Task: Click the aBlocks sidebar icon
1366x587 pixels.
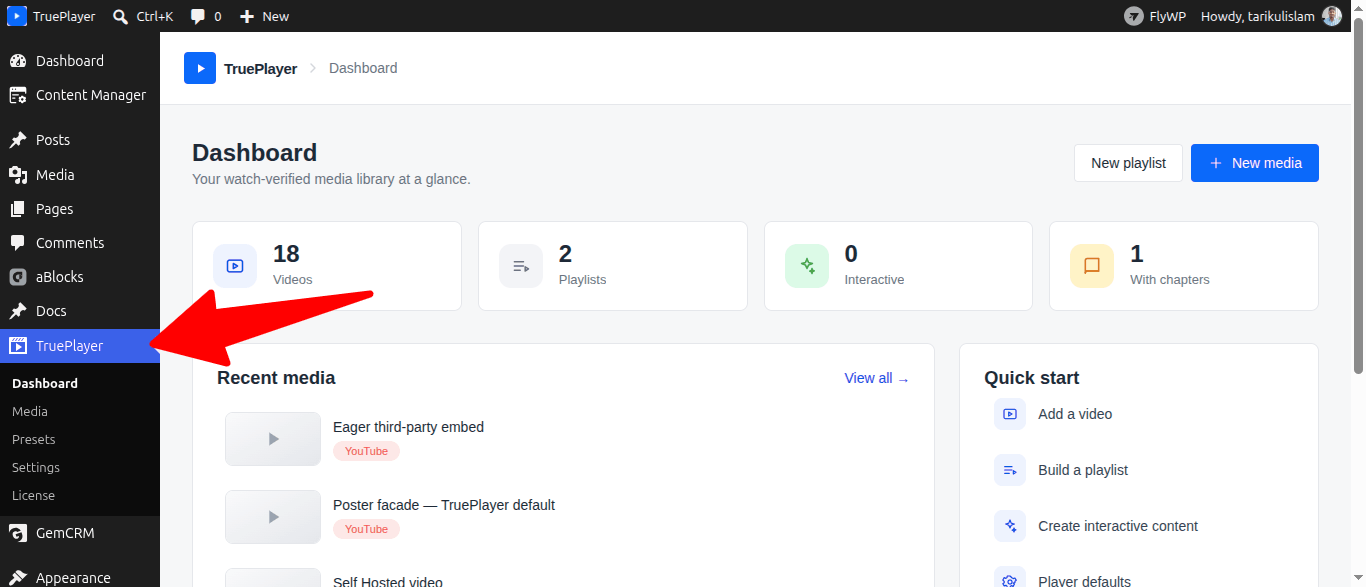Action: tap(17, 277)
